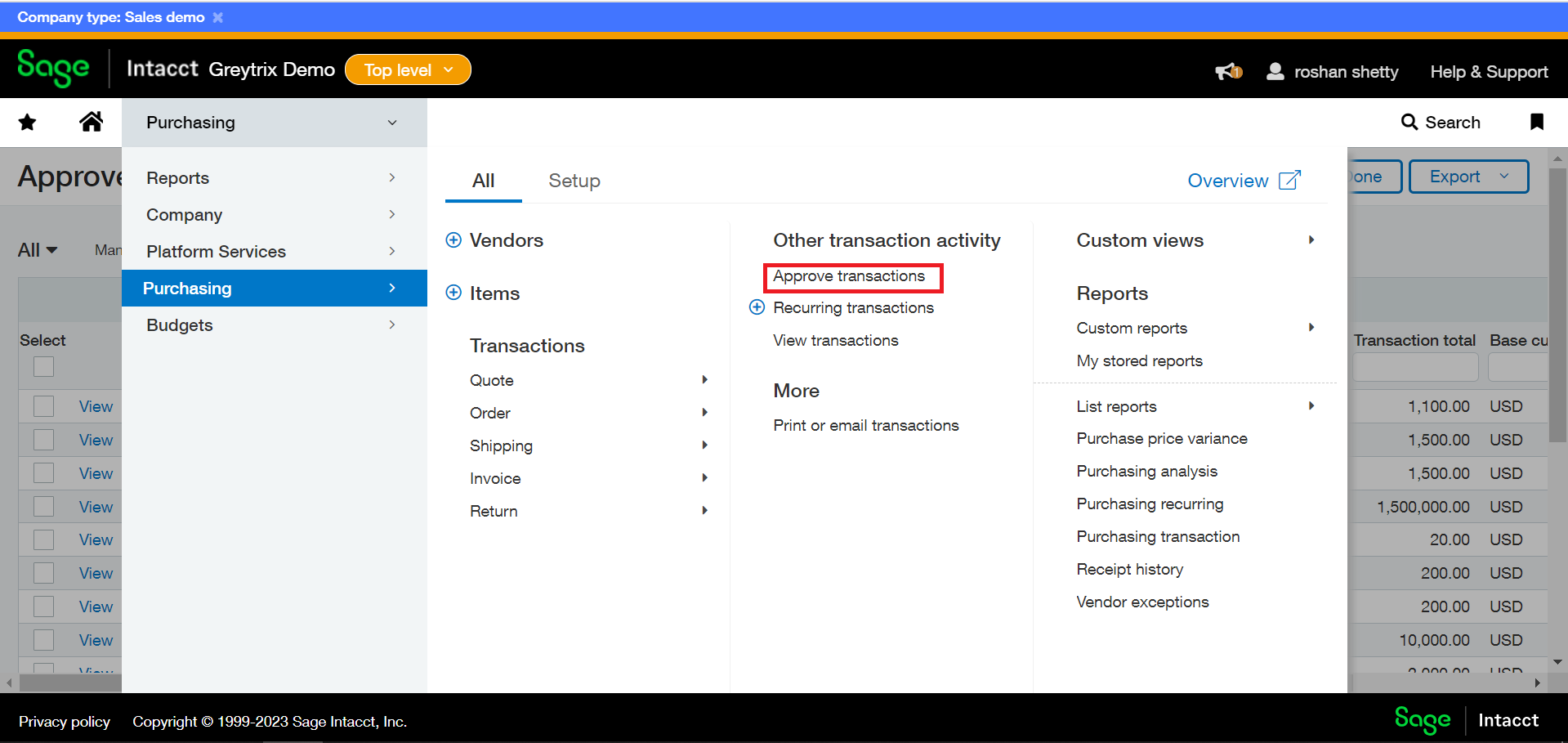Open Receipt history report
This screenshot has width=1568, height=743.
pos(1129,569)
